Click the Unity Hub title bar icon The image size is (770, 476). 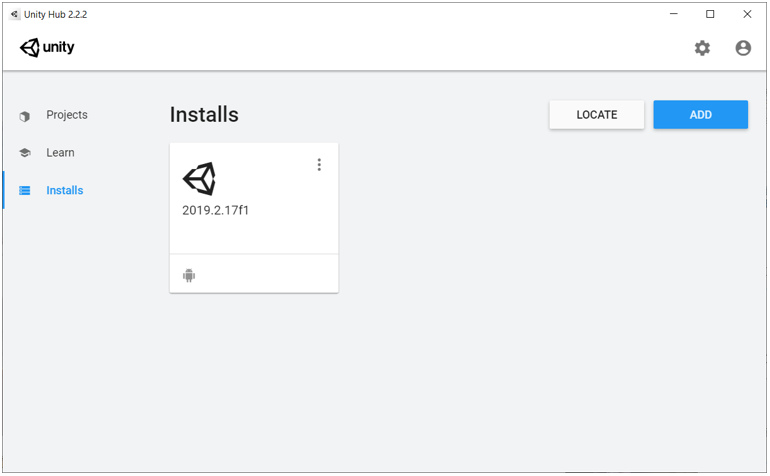tap(15, 14)
